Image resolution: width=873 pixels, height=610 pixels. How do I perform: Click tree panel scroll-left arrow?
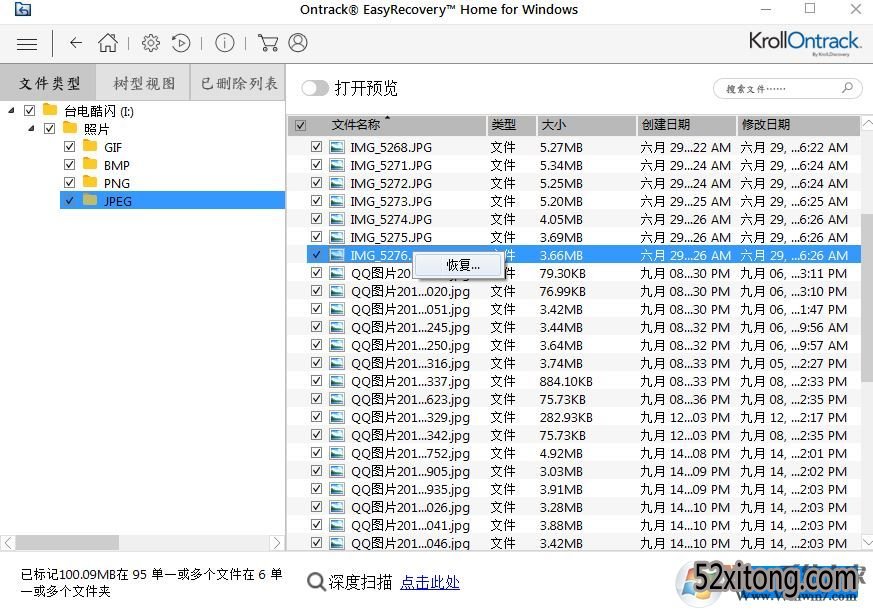[x=8, y=543]
